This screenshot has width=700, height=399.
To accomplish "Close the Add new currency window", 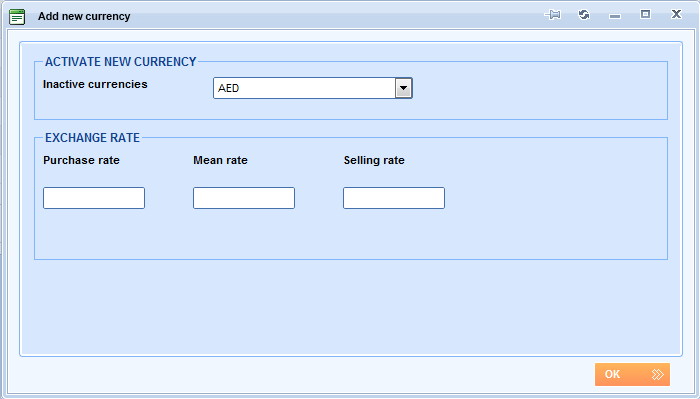I will pos(676,14).
